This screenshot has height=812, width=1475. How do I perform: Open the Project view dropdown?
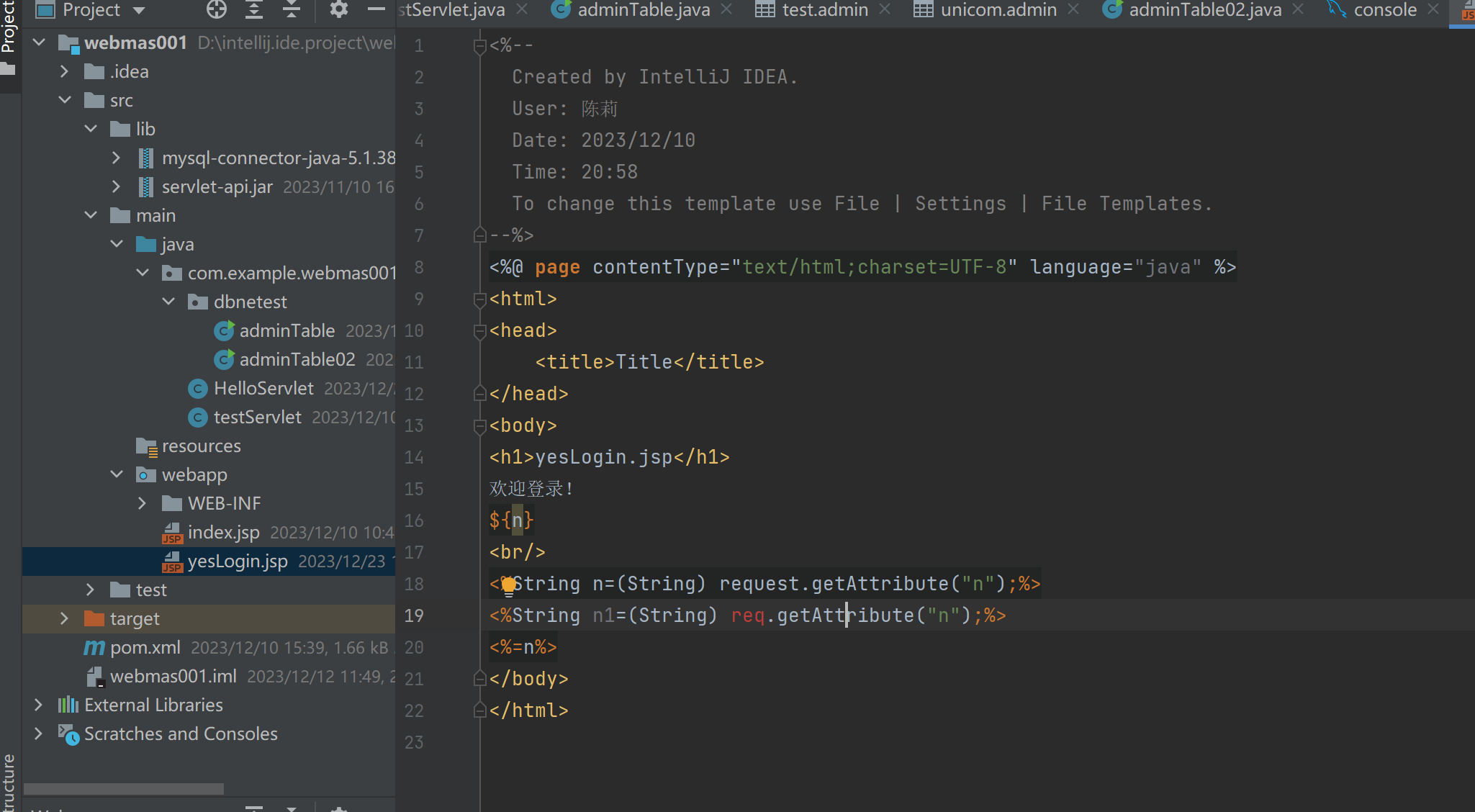139,10
